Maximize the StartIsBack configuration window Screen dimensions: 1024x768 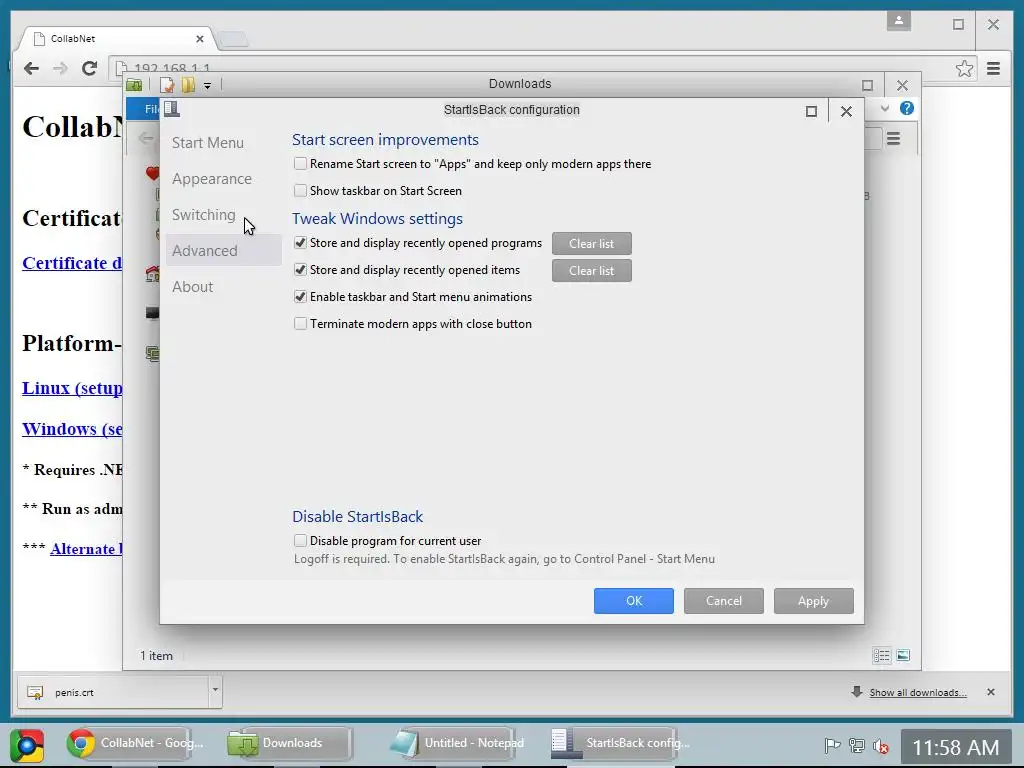(x=811, y=112)
